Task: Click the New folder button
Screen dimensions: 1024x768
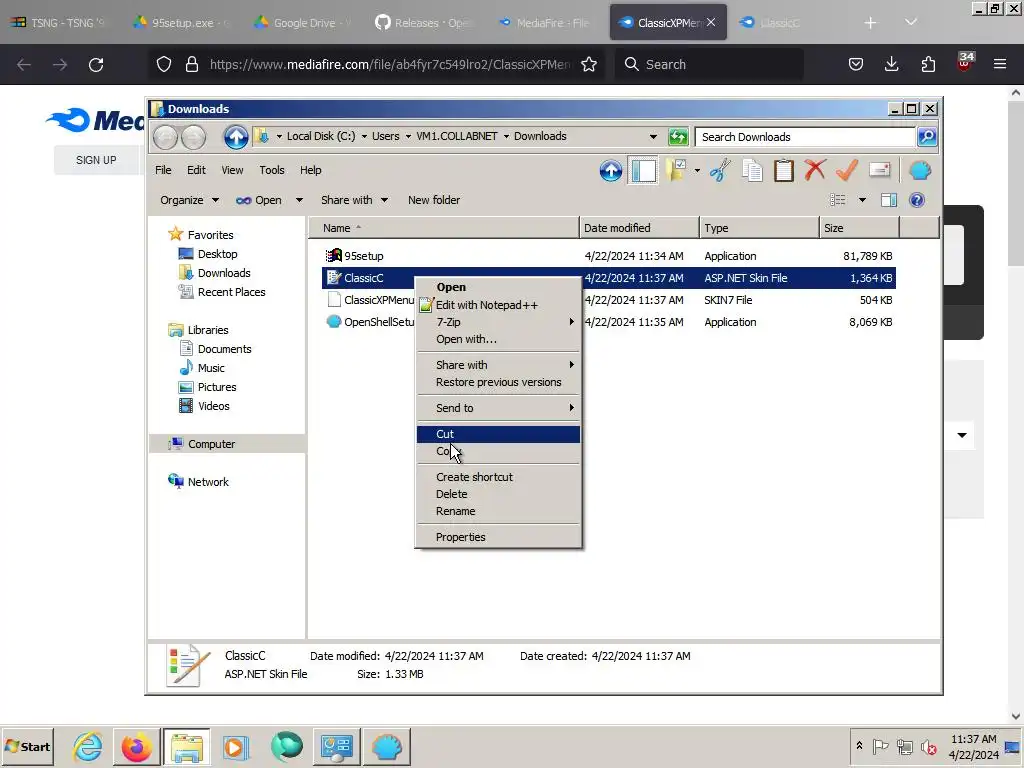Action: click(x=434, y=200)
